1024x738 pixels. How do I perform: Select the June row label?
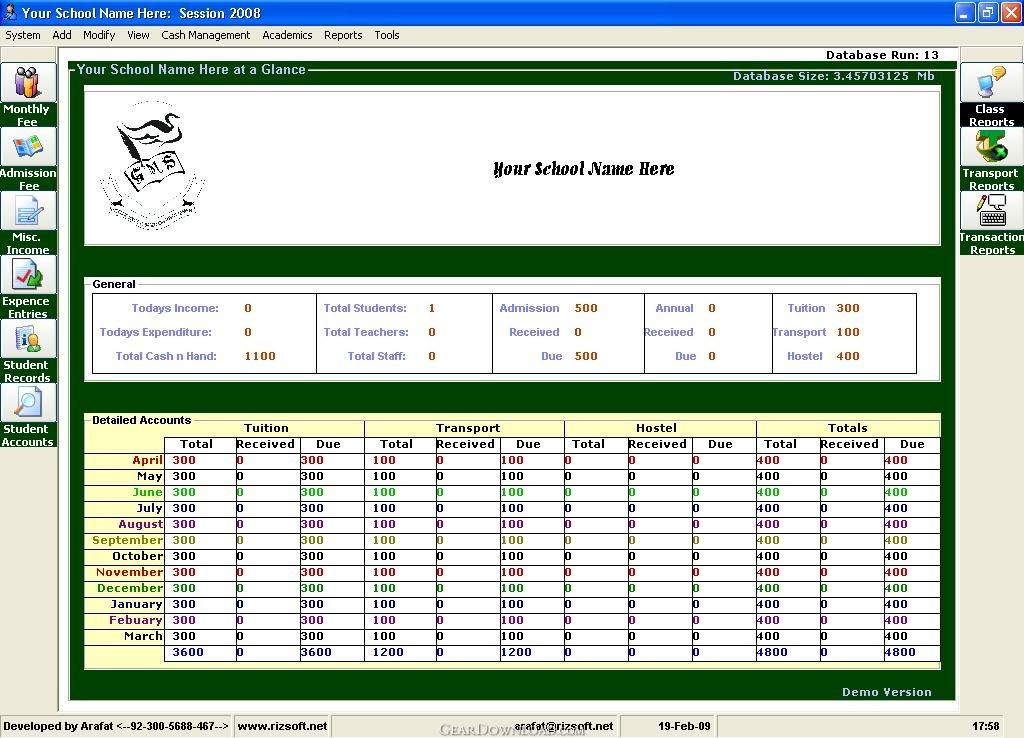click(148, 492)
